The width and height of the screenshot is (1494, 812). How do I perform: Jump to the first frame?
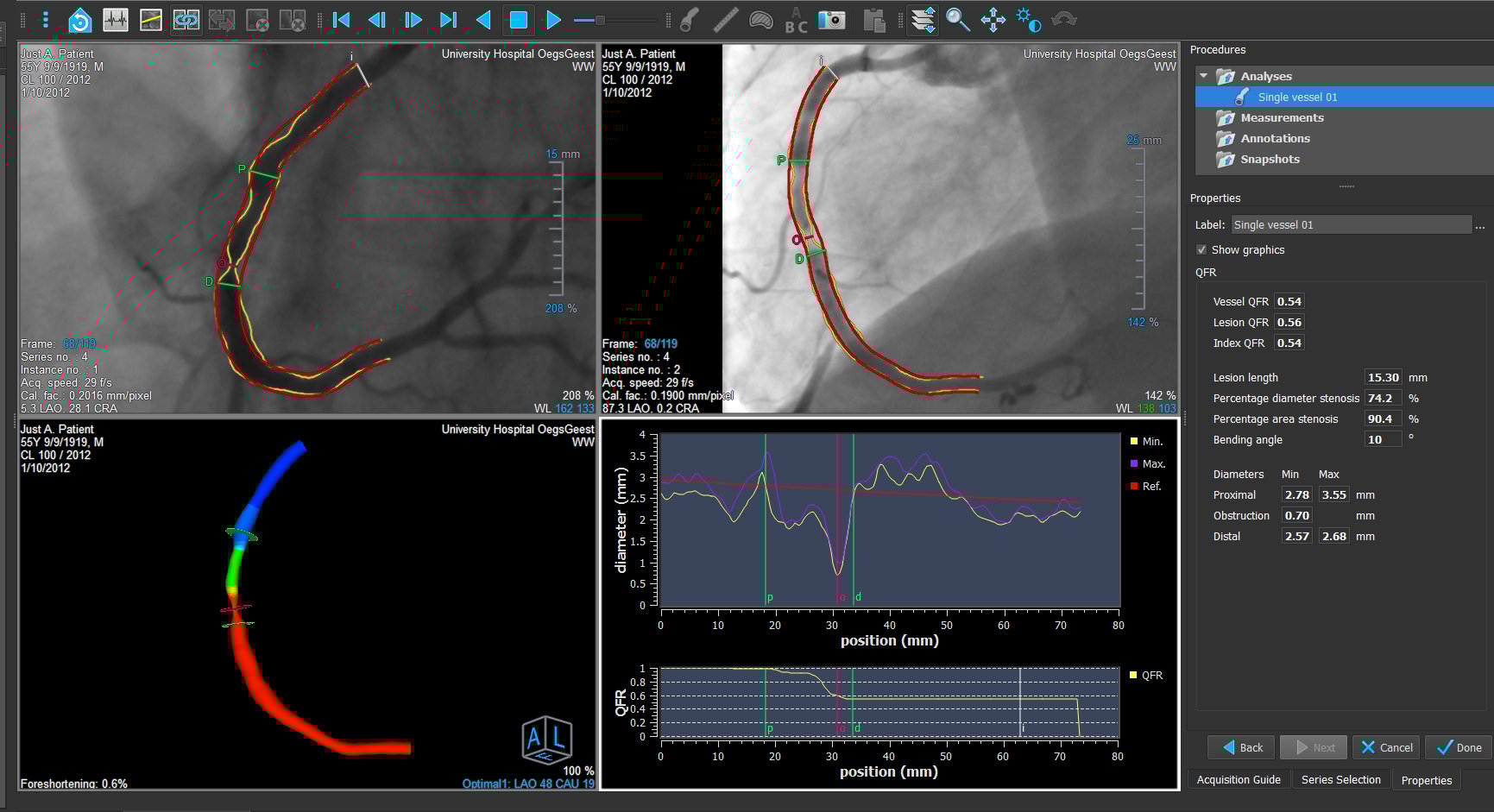[x=342, y=20]
